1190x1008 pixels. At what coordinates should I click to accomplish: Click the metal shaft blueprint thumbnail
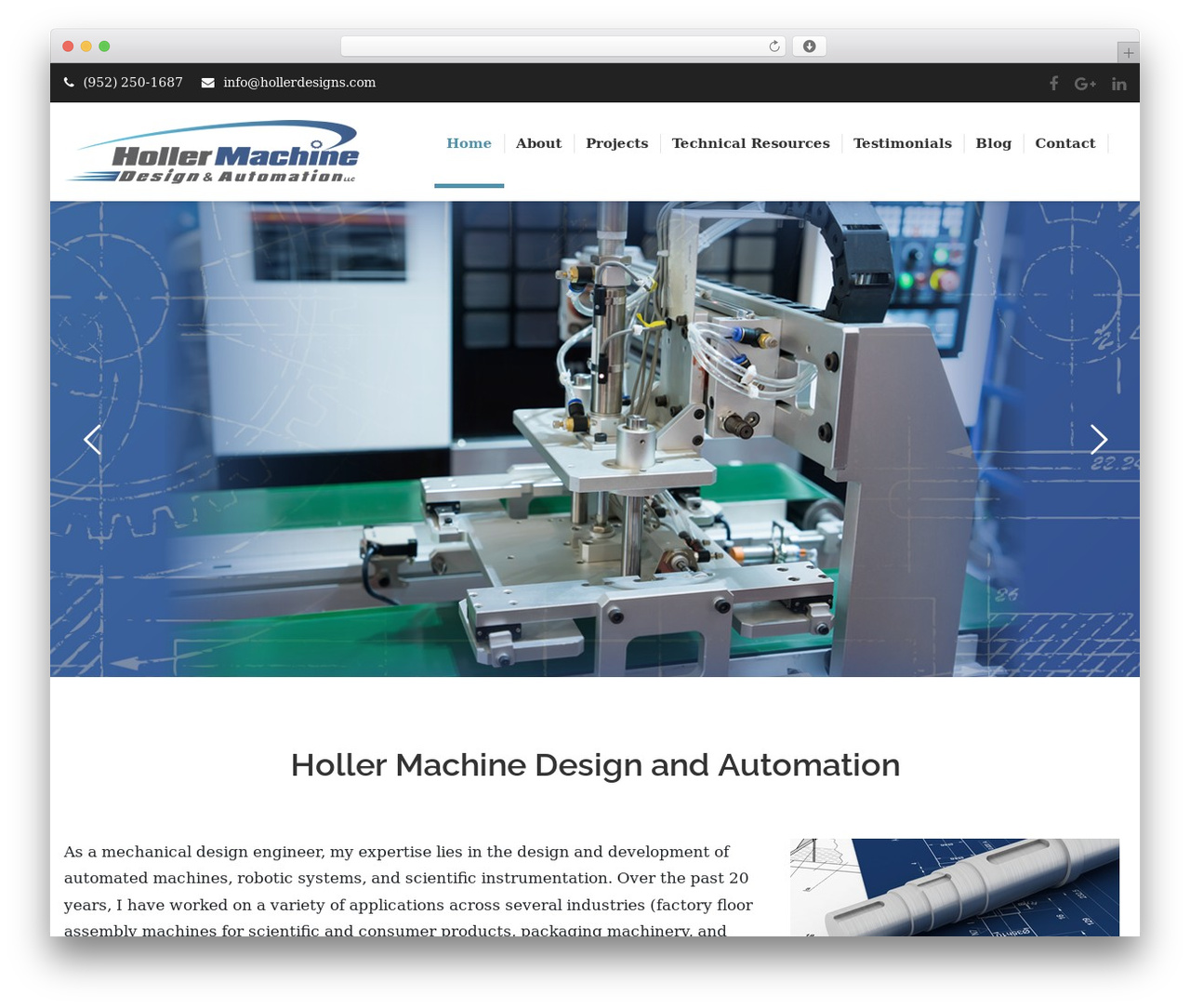[x=954, y=887]
